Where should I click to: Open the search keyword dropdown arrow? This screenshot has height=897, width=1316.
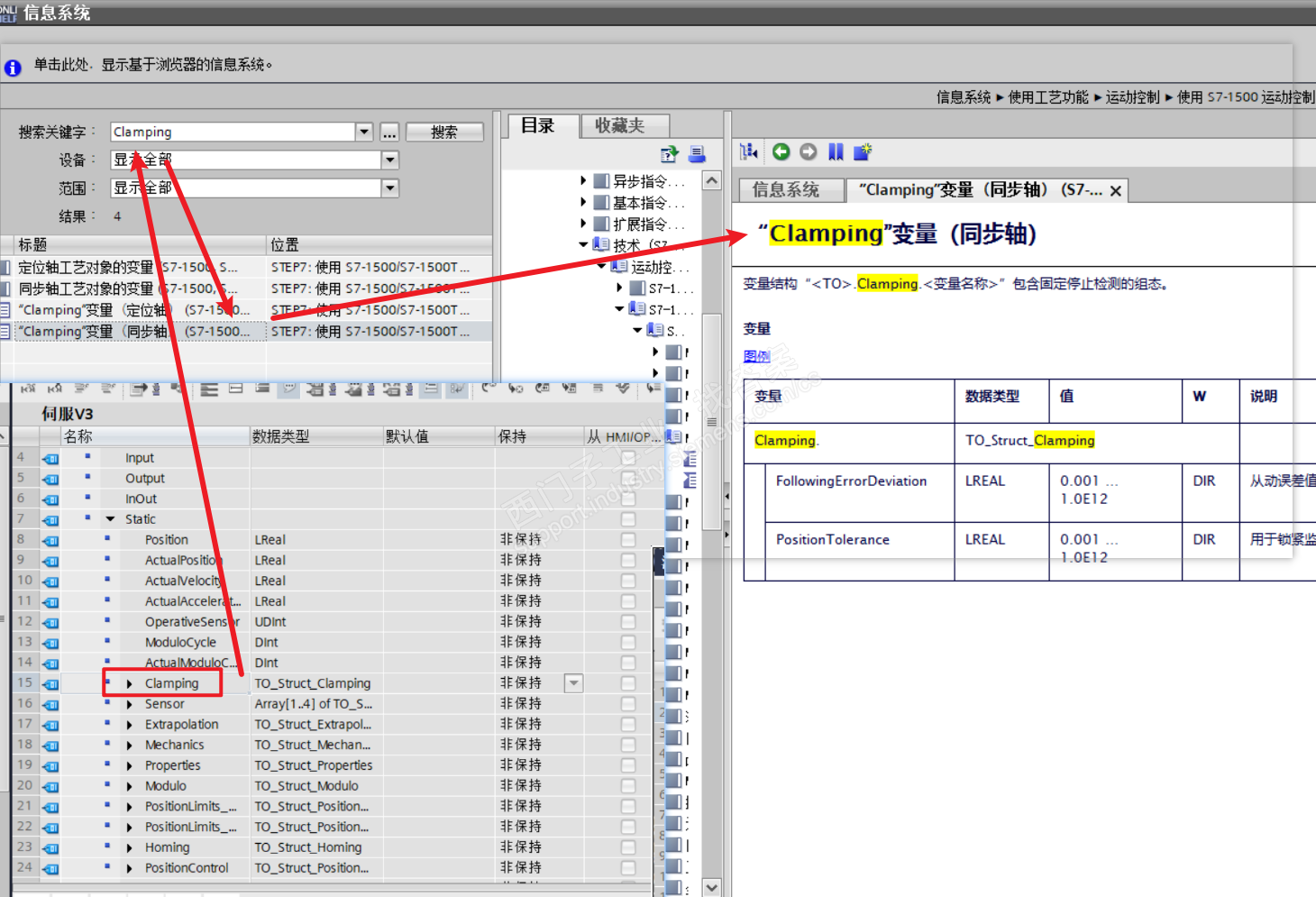point(364,132)
